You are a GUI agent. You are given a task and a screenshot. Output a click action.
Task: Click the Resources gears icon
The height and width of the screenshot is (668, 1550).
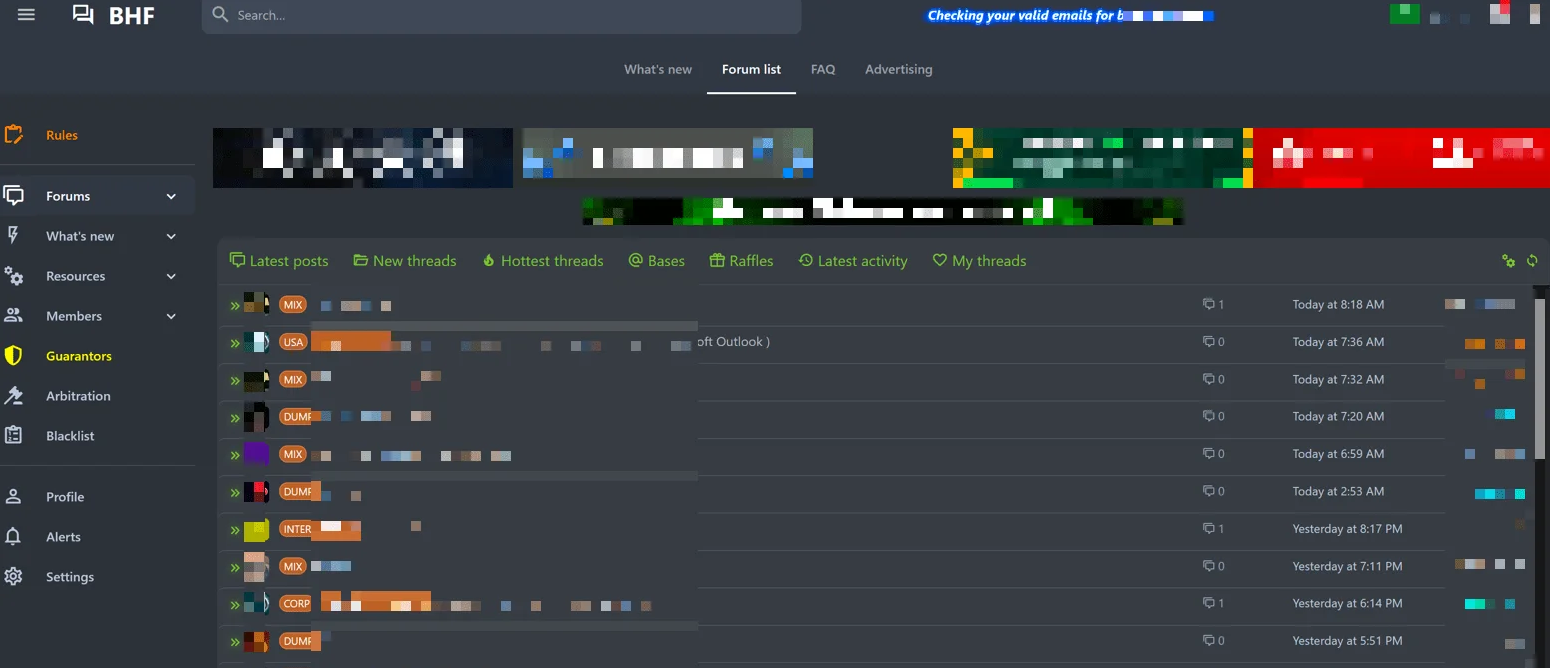tap(13, 276)
